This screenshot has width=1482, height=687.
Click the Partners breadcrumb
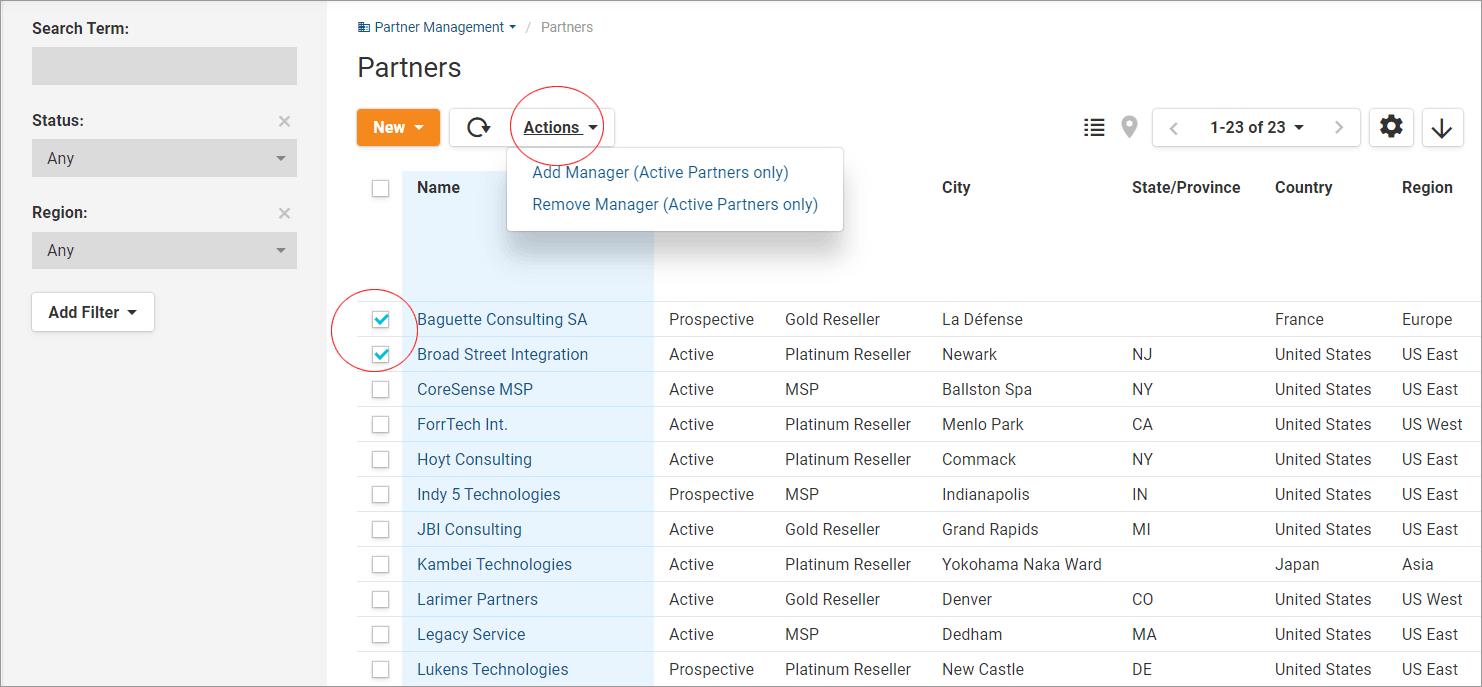pos(567,27)
